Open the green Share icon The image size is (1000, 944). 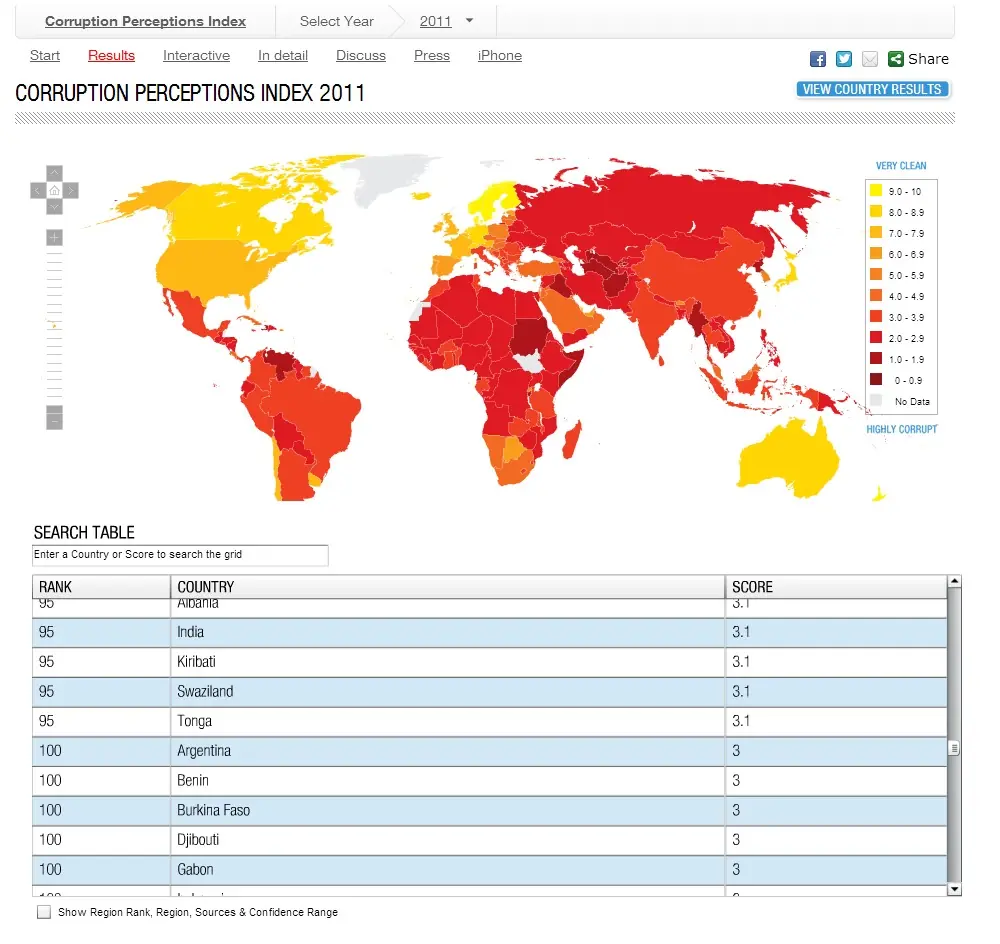click(x=895, y=59)
